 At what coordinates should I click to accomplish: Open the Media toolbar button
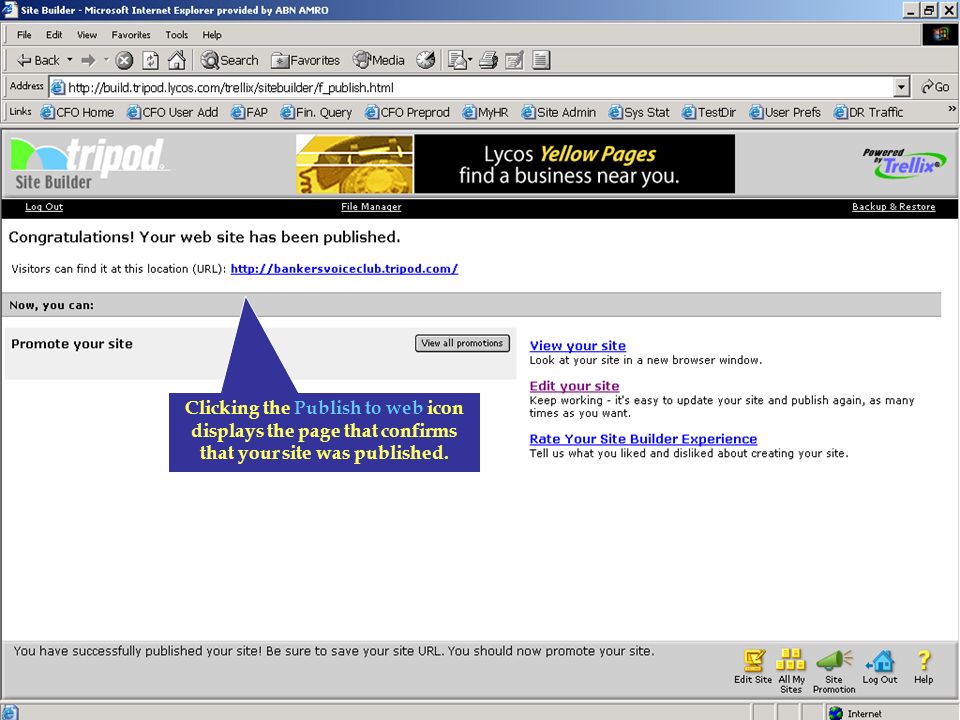pyautogui.click(x=378, y=60)
